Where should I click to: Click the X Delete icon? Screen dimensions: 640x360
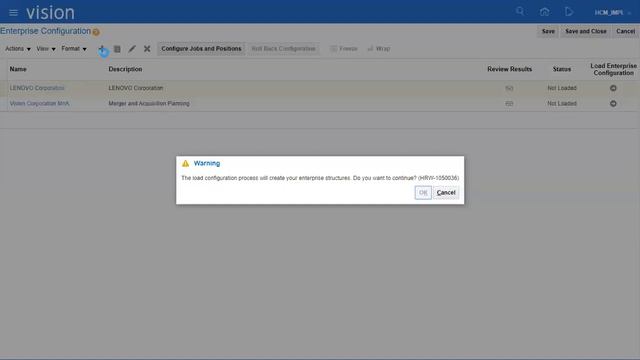(x=147, y=49)
